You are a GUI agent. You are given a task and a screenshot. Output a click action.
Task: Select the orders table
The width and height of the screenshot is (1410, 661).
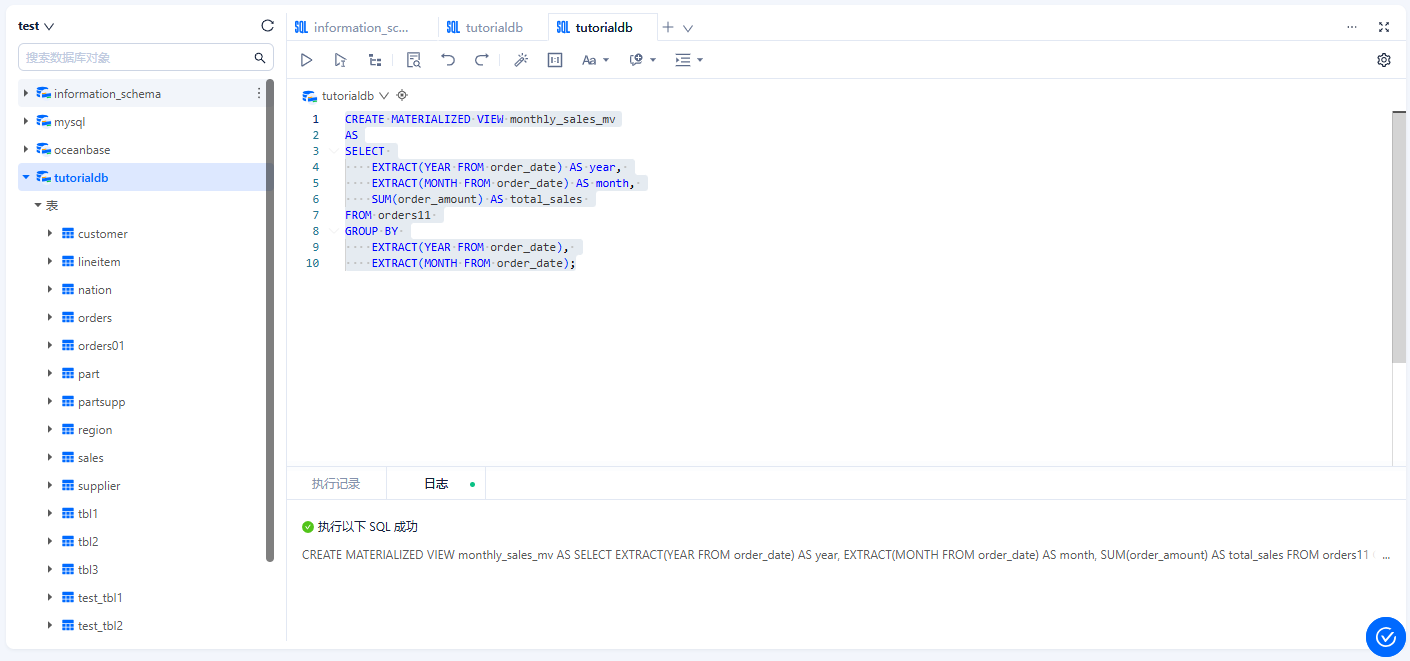click(95, 318)
